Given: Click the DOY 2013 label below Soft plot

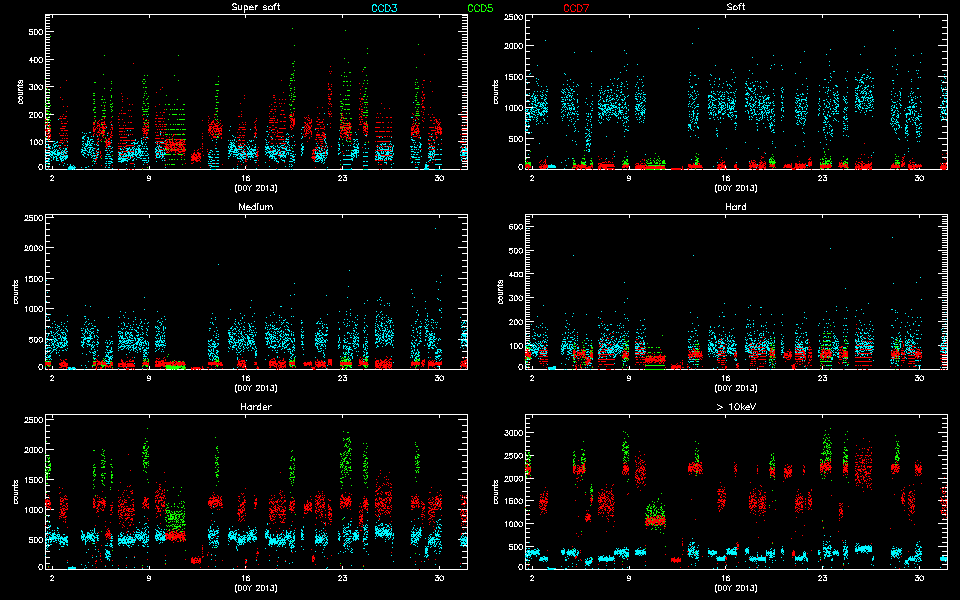Looking at the screenshot, I should pos(735,187).
